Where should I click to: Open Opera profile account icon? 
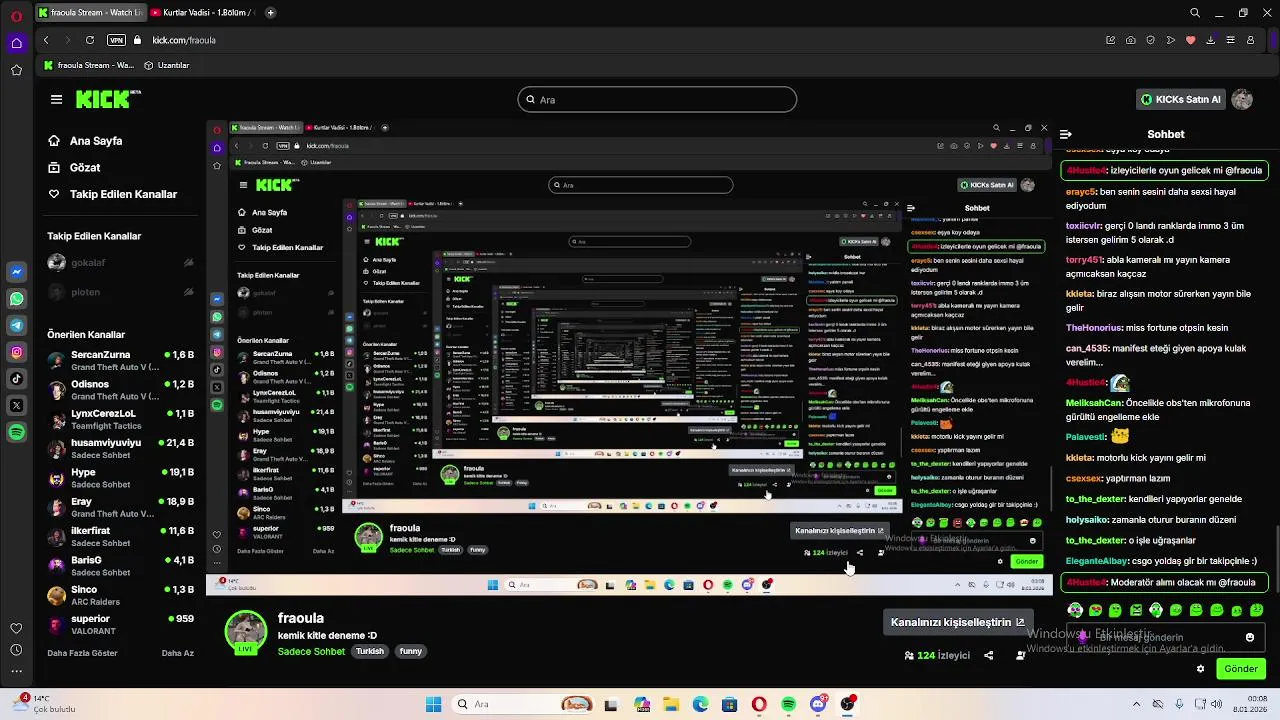click(x=1251, y=40)
